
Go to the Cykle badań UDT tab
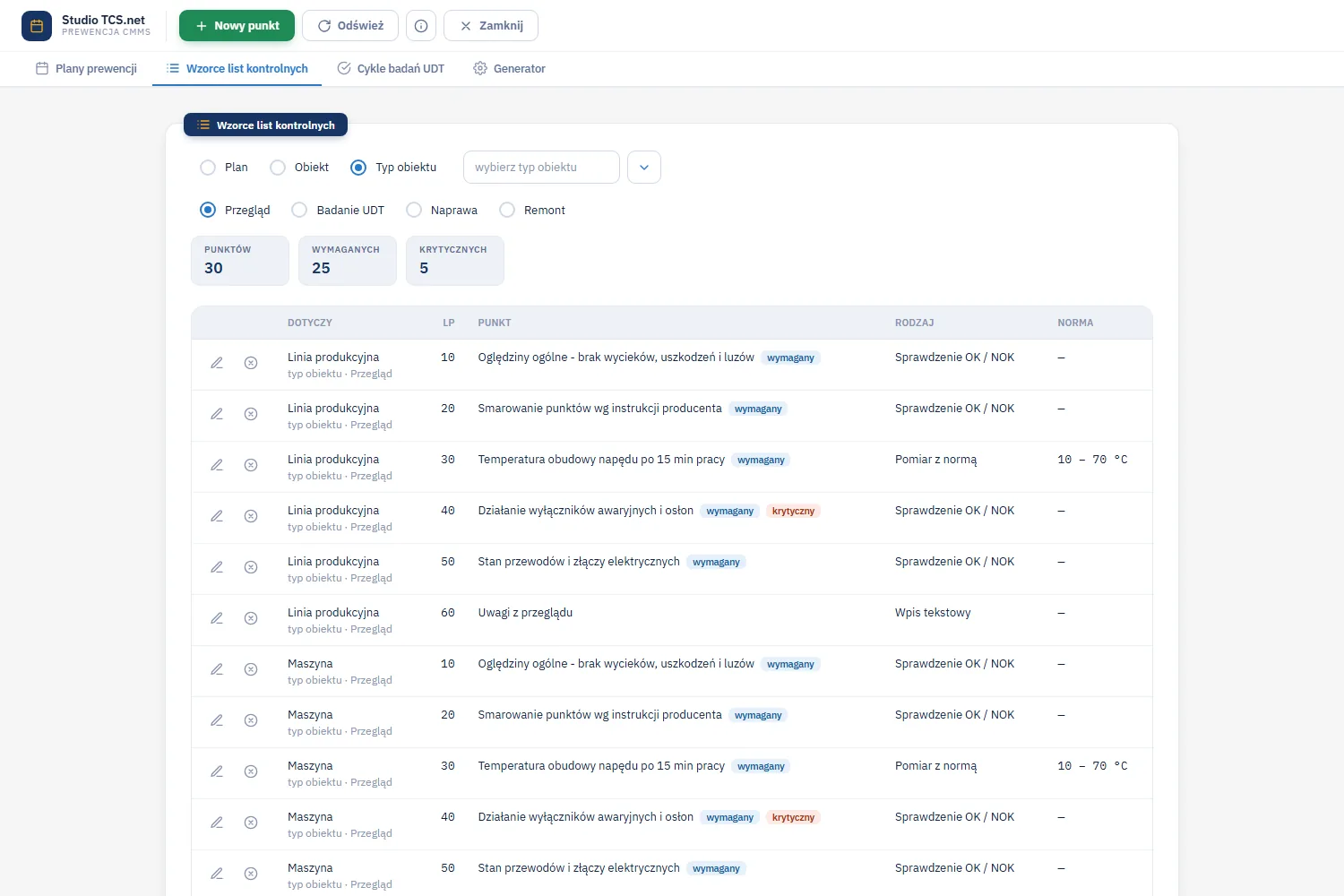[391, 69]
